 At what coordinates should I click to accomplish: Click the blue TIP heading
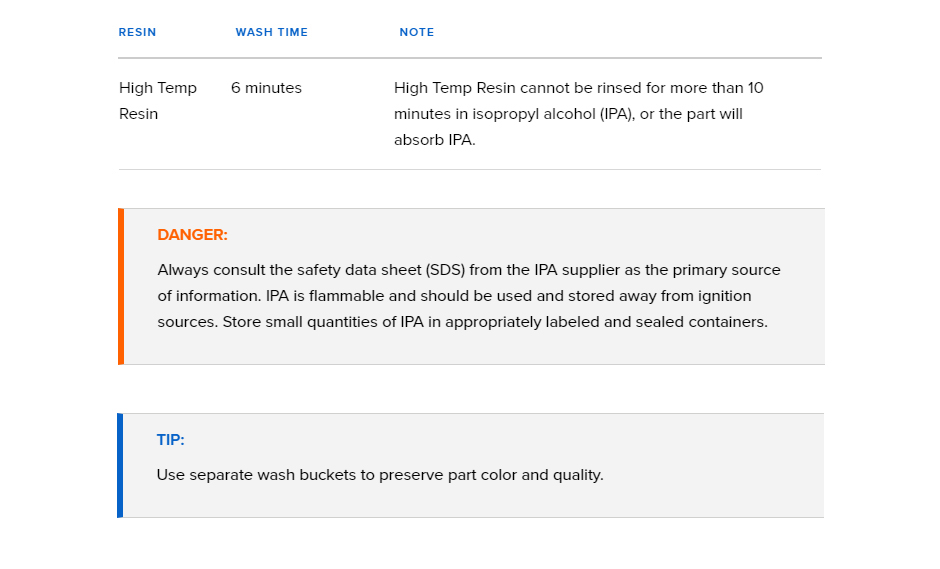tap(170, 439)
